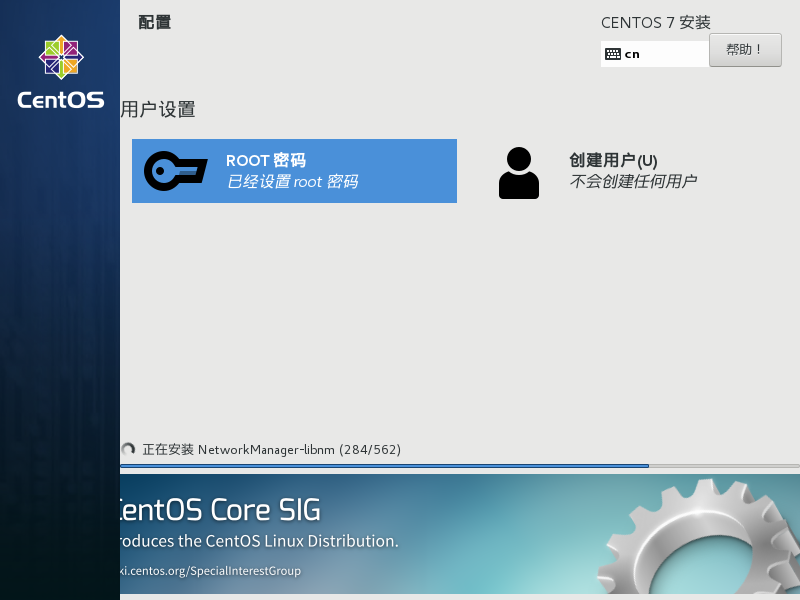This screenshot has width=800, height=600.
Task: Click the user silhouette icon
Action: point(519,173)
